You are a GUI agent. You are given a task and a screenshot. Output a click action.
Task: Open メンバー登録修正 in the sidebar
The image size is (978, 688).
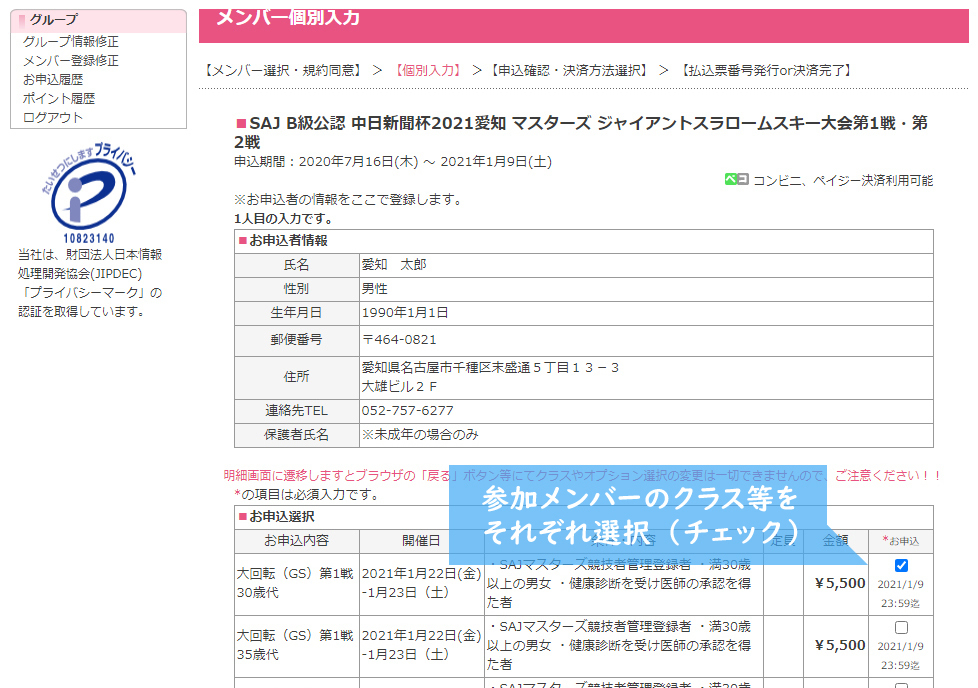tap(70, 61)
